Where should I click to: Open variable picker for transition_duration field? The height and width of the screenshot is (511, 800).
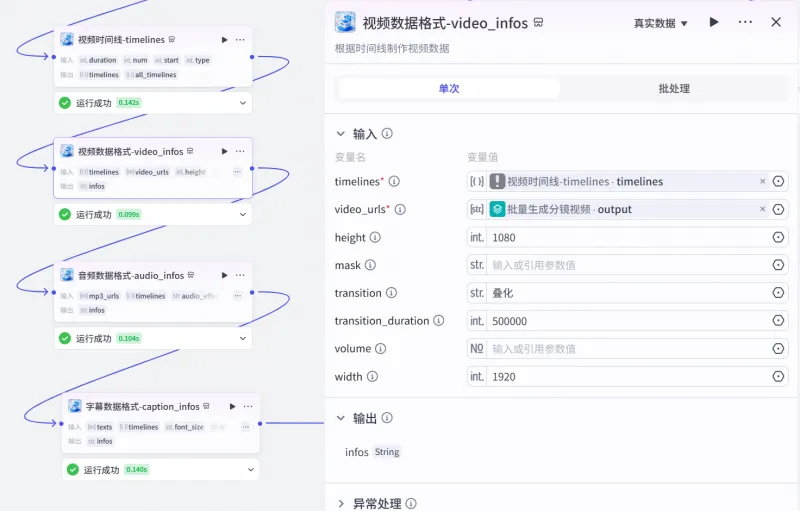pos(778,320)
